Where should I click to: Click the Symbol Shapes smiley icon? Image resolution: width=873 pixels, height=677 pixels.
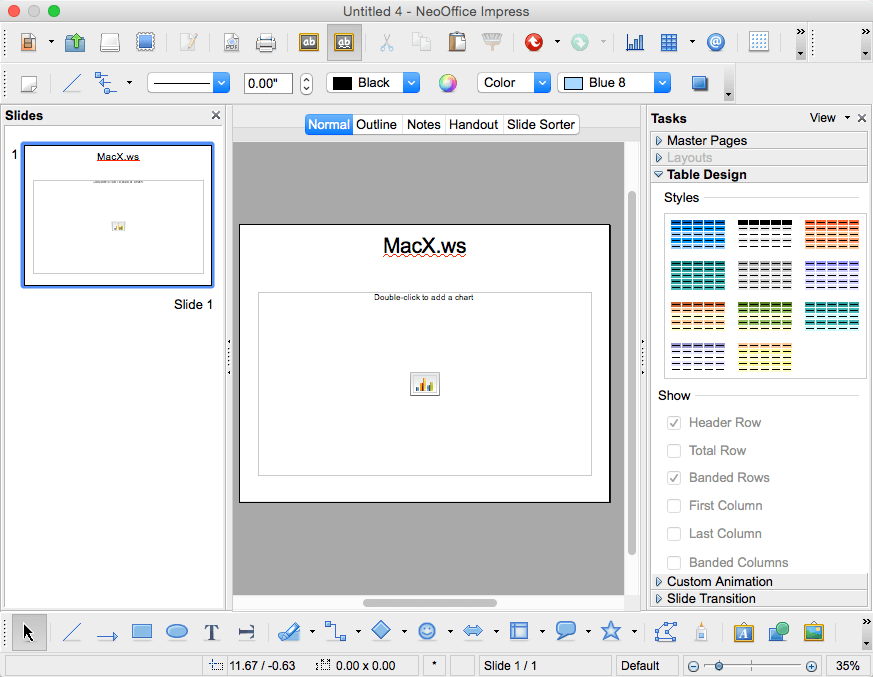coord(427,631)
